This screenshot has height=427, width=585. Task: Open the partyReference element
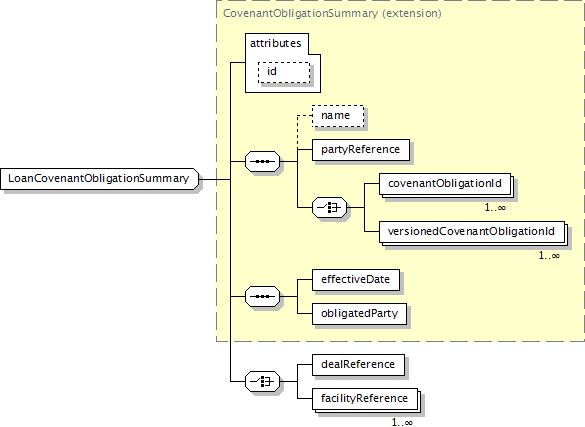click(x=361, y=150)
